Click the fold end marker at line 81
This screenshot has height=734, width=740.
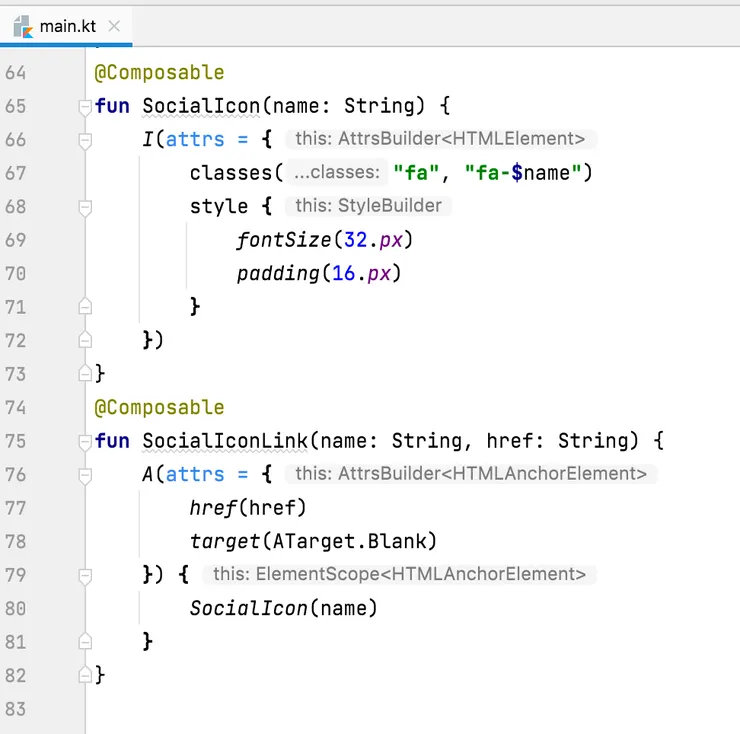(85, 642)
